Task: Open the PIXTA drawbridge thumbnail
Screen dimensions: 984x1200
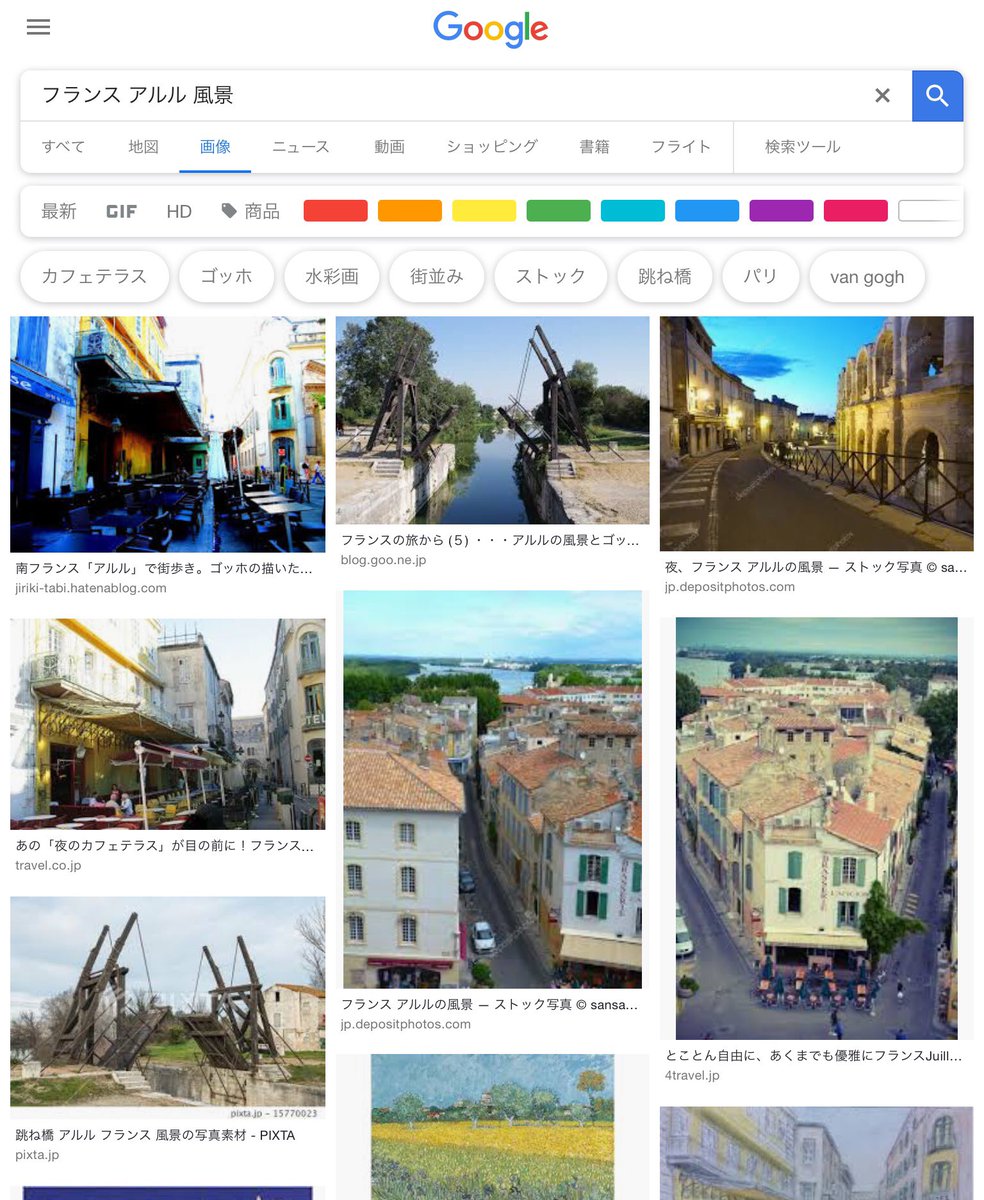Action: [x=167, y=1008]
